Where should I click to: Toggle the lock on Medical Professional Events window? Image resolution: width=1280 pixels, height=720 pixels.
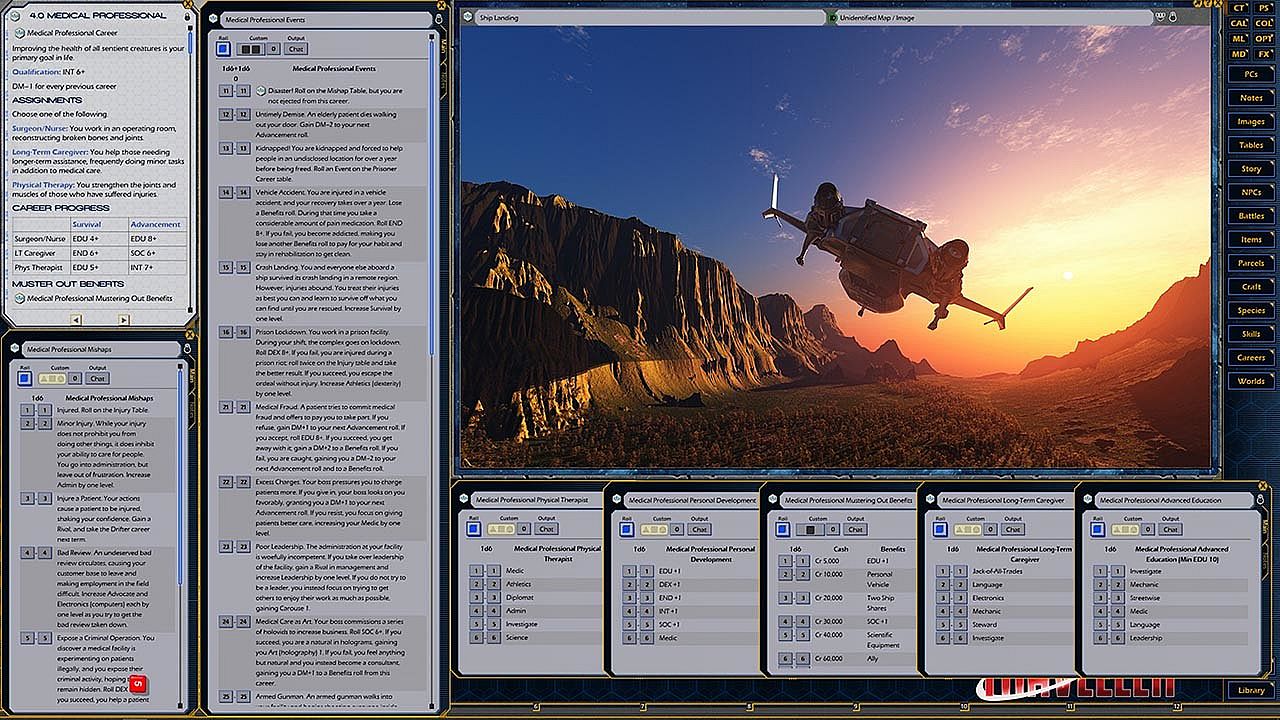click(441, 19)
